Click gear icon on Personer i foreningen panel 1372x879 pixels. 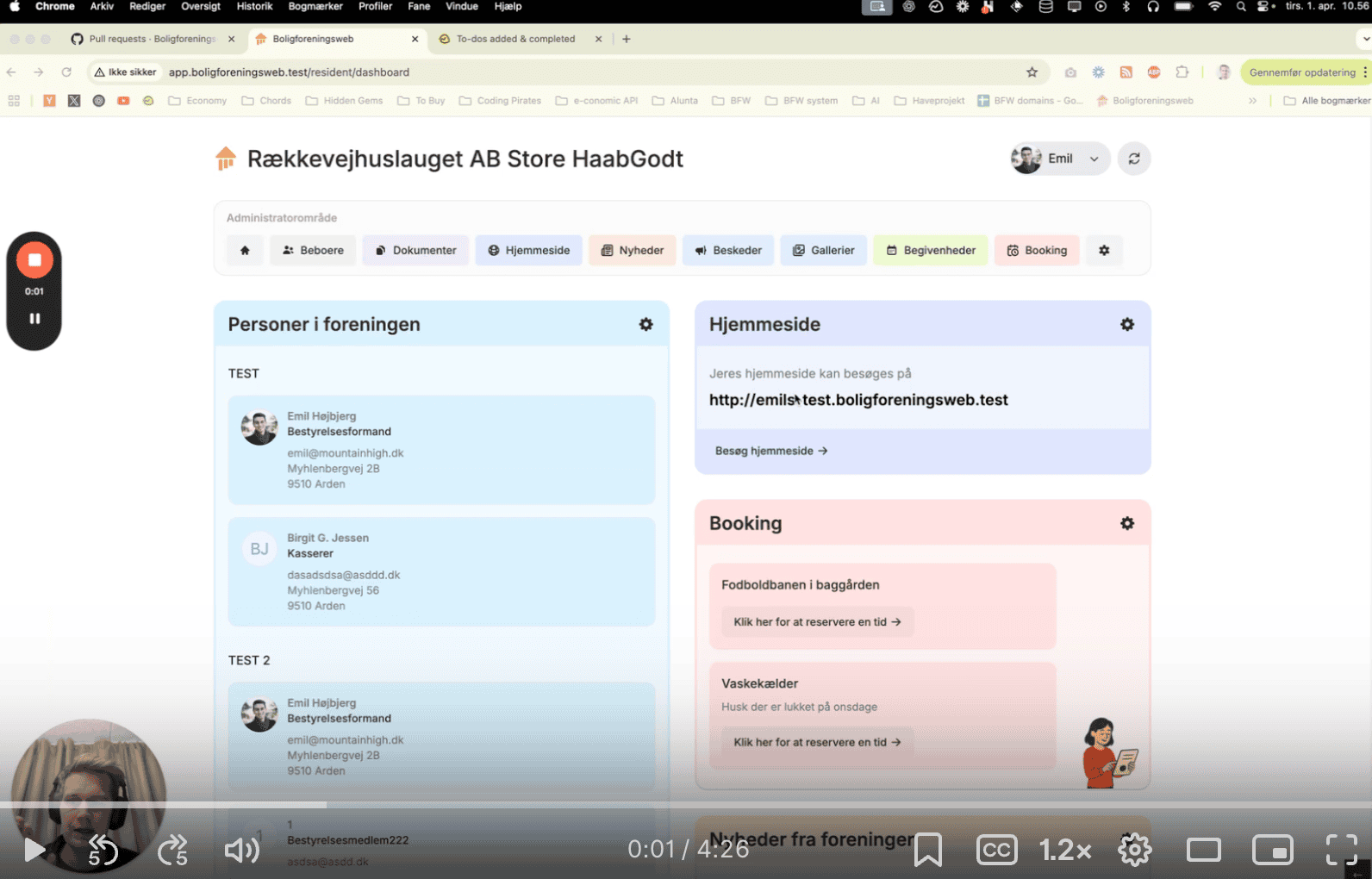click(645, 325)
